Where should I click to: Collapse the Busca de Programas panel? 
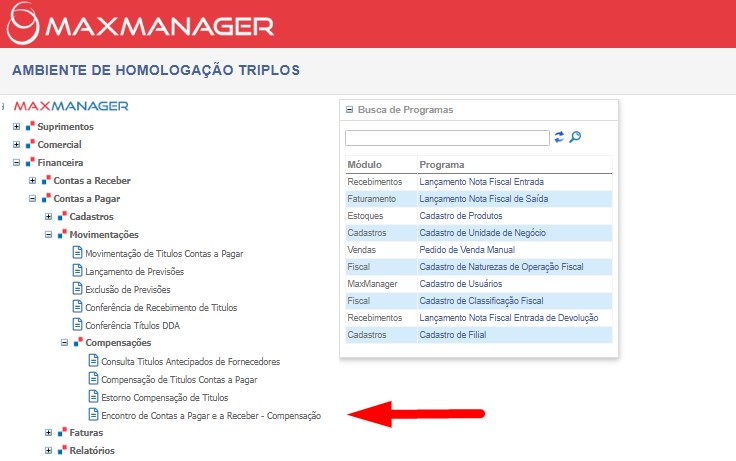[349, 109]
